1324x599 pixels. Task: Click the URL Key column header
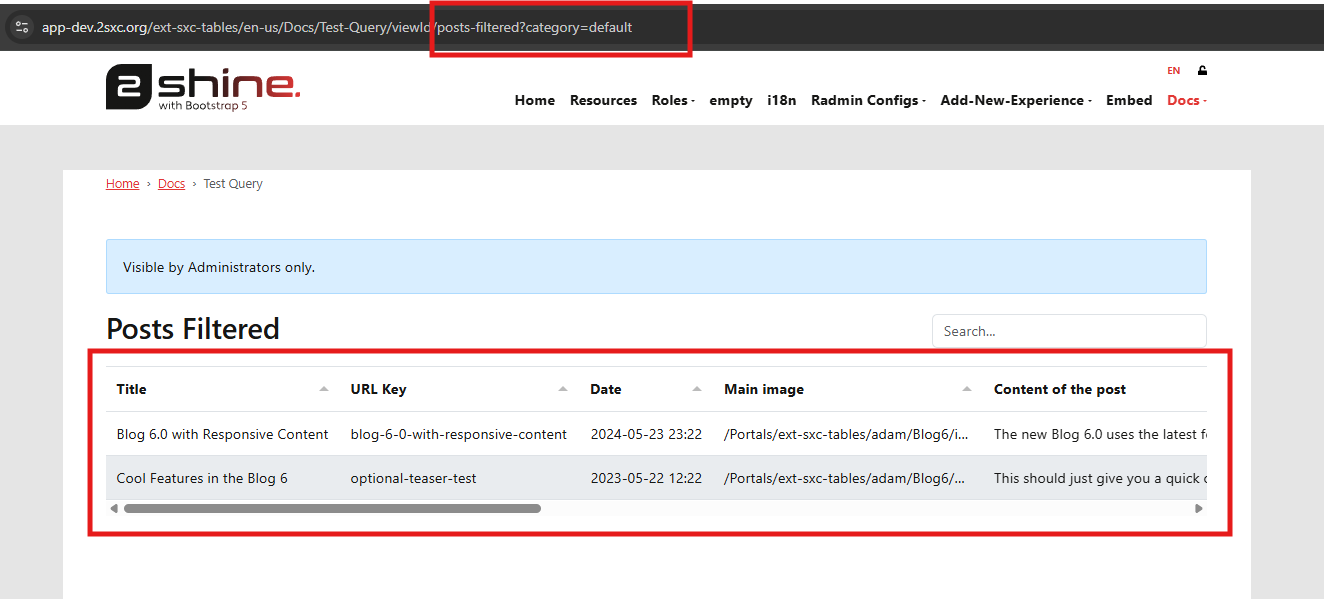(x=460, y=389)
